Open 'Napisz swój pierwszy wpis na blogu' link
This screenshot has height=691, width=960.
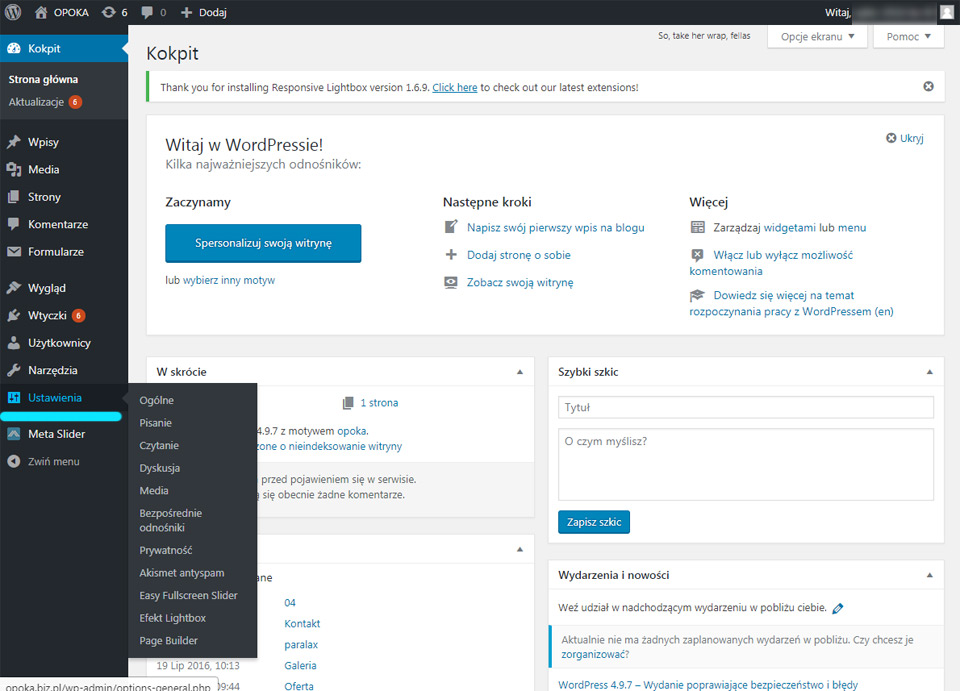click(556, 228)
